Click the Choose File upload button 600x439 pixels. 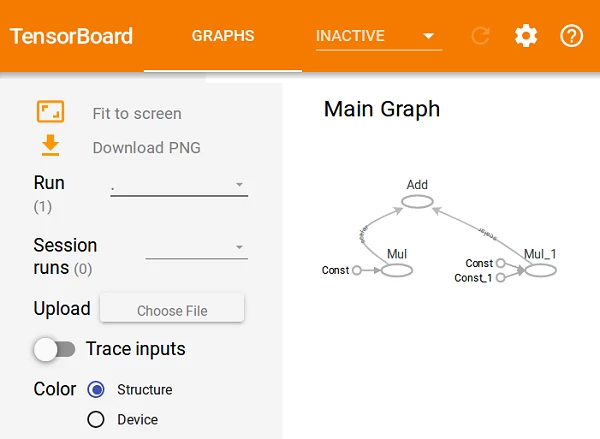point(172,310)
